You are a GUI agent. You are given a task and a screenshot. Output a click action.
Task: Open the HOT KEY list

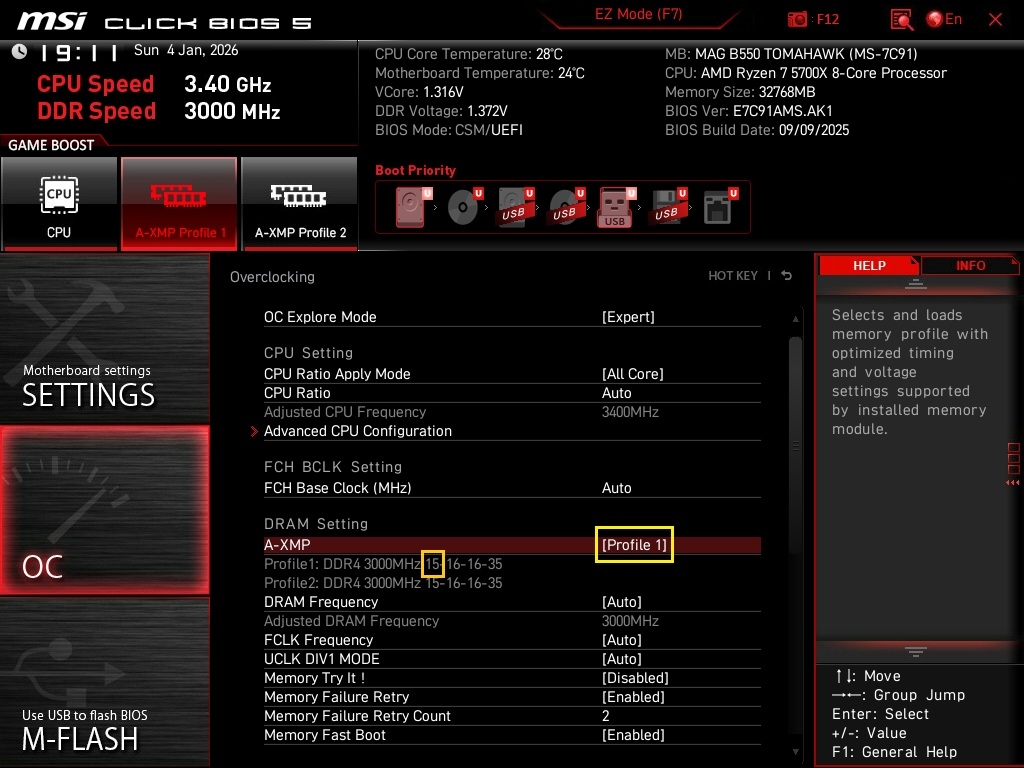pos(733,276)
